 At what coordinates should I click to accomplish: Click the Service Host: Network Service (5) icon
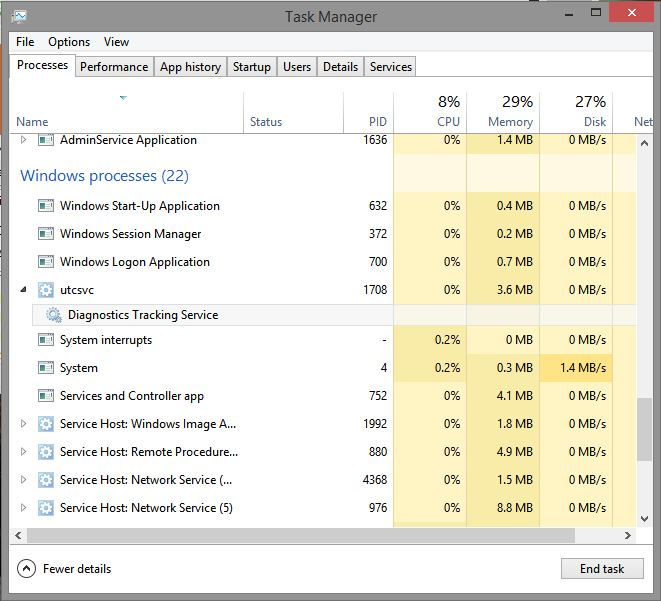click(x=46, y=508)
